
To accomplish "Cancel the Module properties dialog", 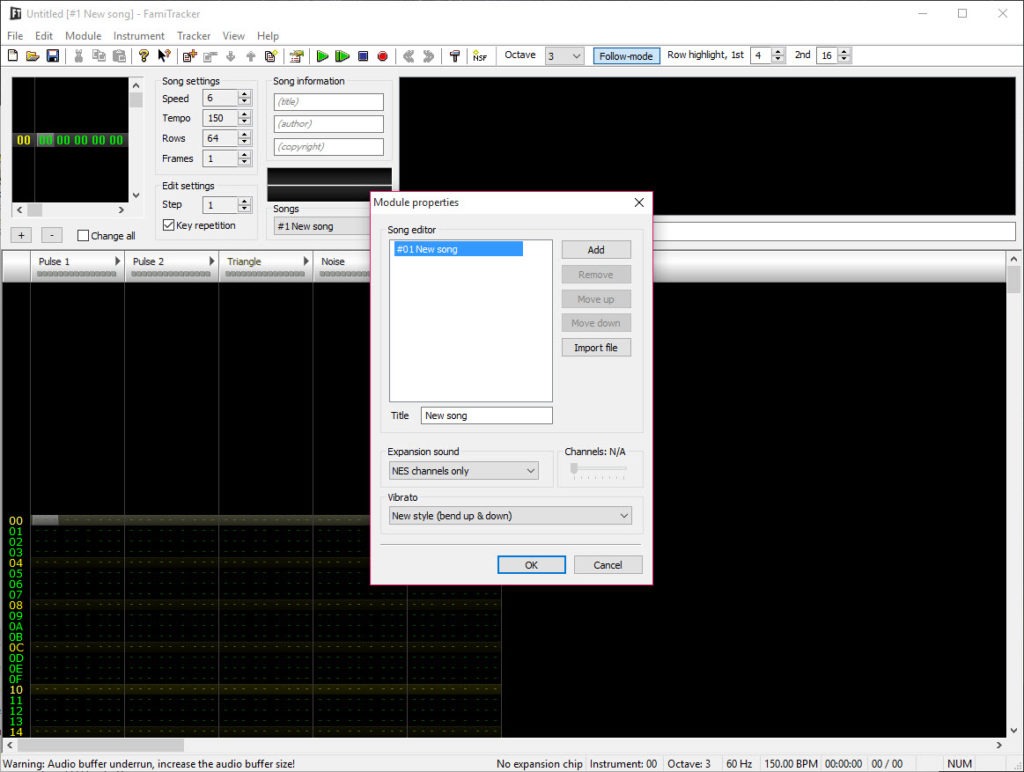I will [x=608, y=565].
